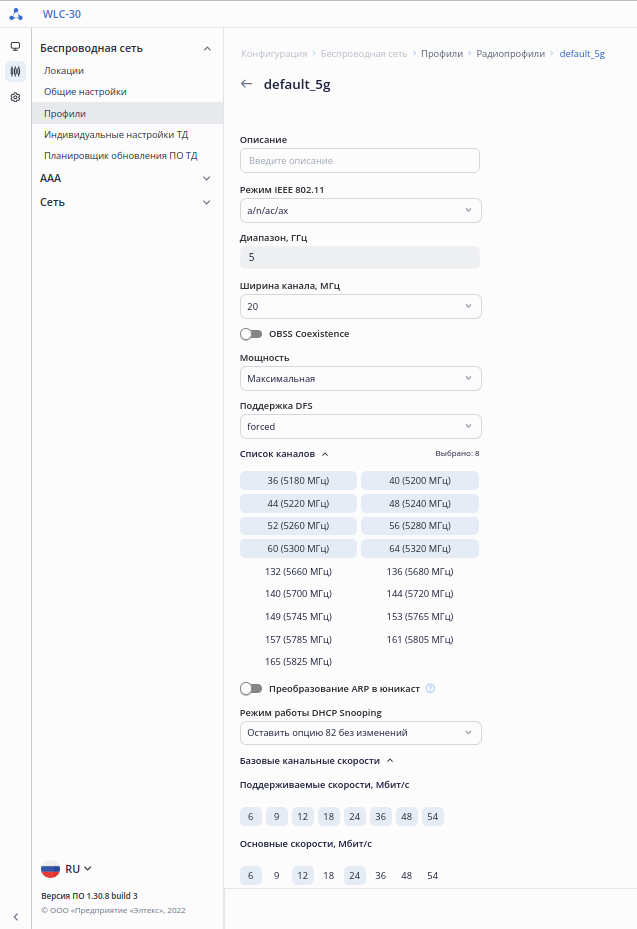Open the settings gear icon
Viewport: 637px width, 929px height.
tap(15, 97)
